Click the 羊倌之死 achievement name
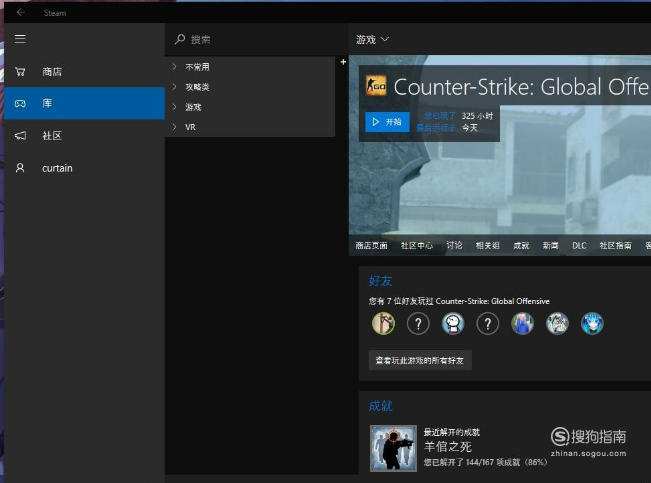The height and width of the screenshot is (483, 651). 448,447
